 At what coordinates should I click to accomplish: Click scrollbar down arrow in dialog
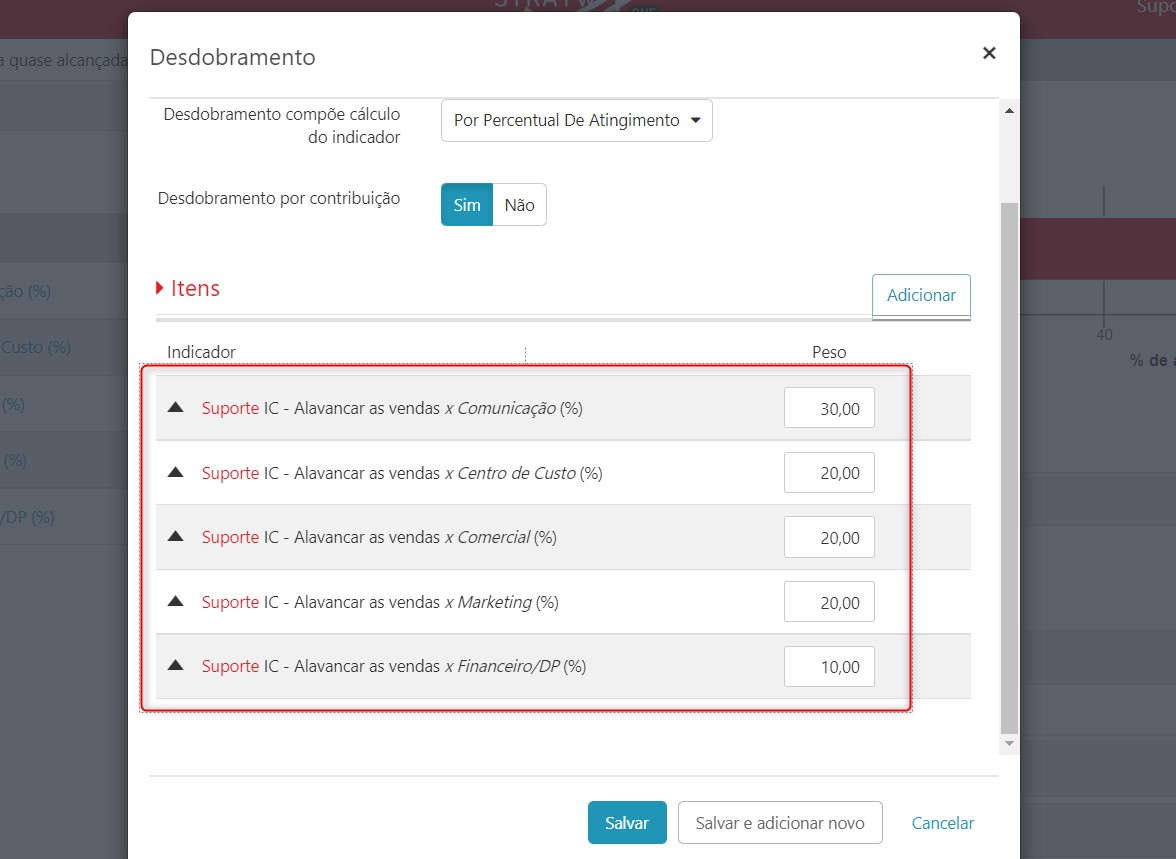(x=1010, y=743)
